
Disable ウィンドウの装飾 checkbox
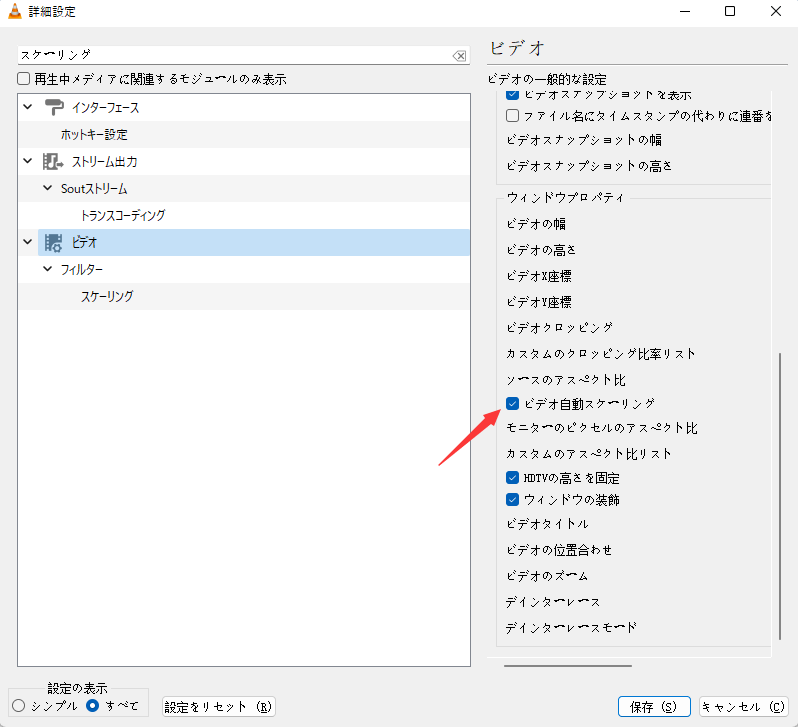click(513, 499)
